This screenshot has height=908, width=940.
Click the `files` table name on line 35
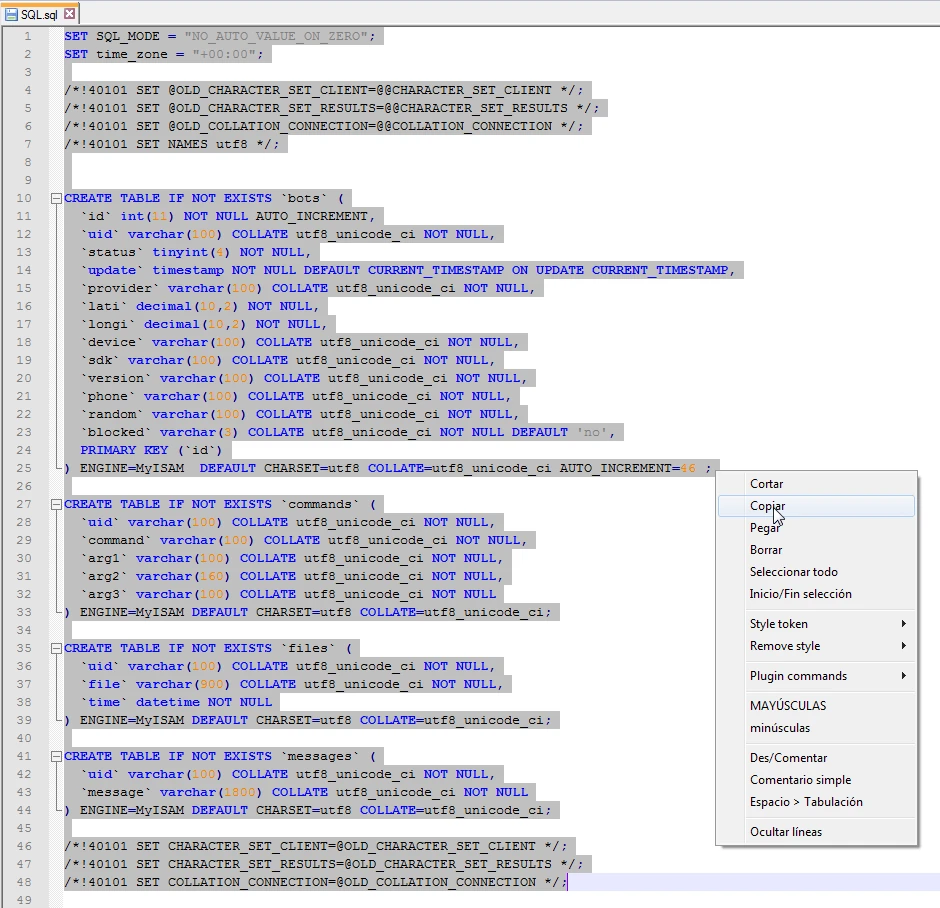point(308,648)
